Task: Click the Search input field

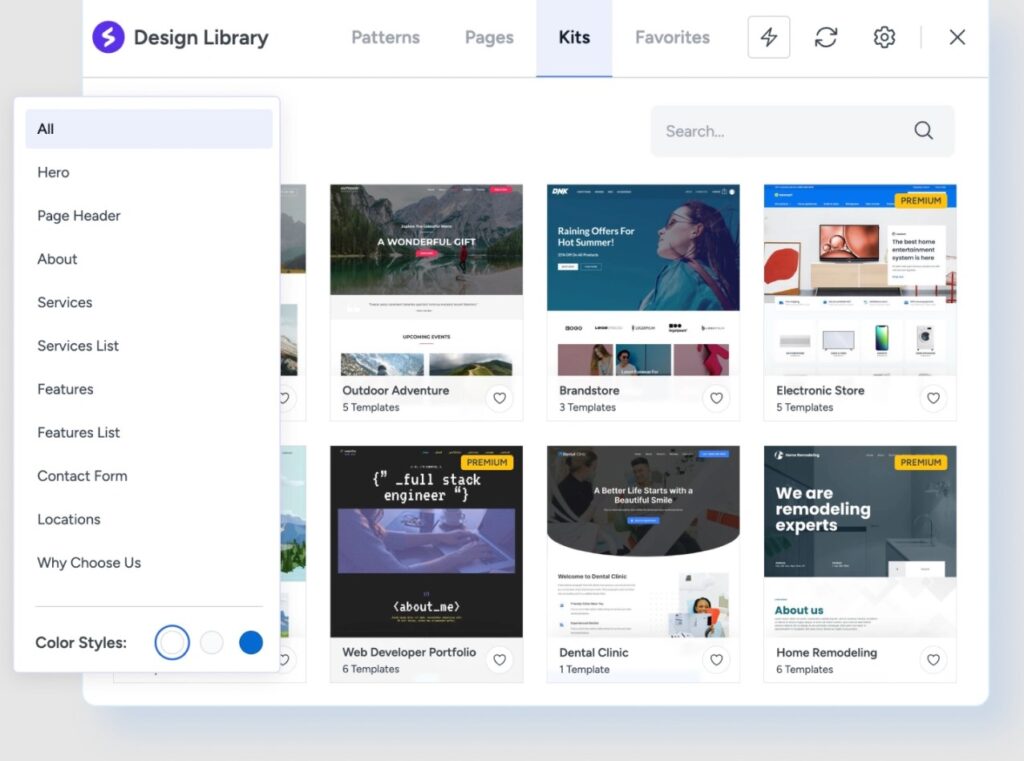Action: coord(780,131)
